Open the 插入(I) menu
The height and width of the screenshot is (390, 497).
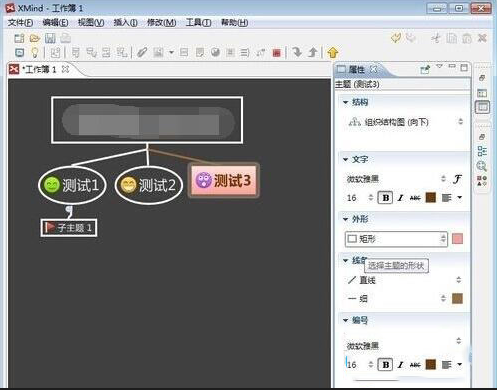pos(125,23)
